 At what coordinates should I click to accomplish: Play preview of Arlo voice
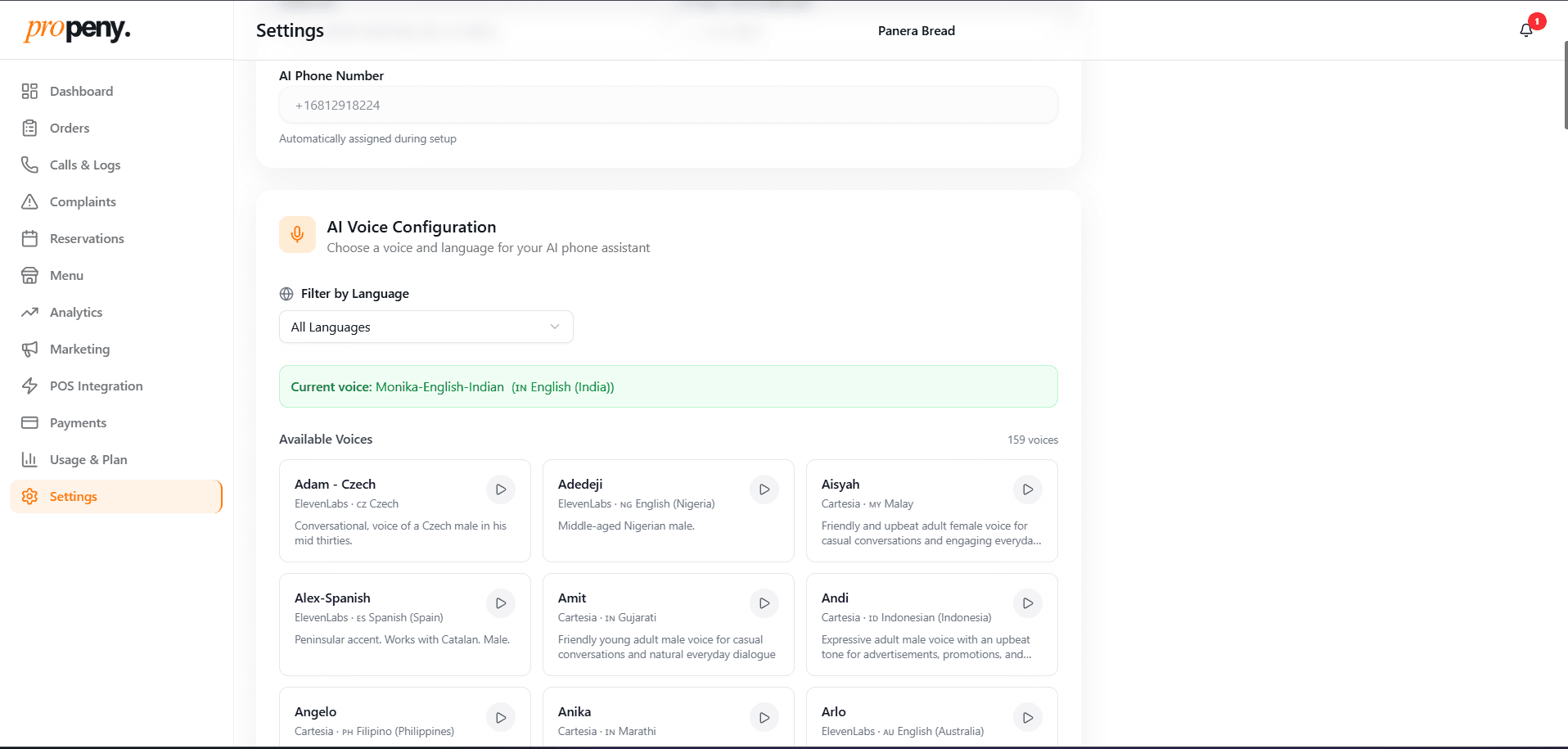coord(1028,718)
